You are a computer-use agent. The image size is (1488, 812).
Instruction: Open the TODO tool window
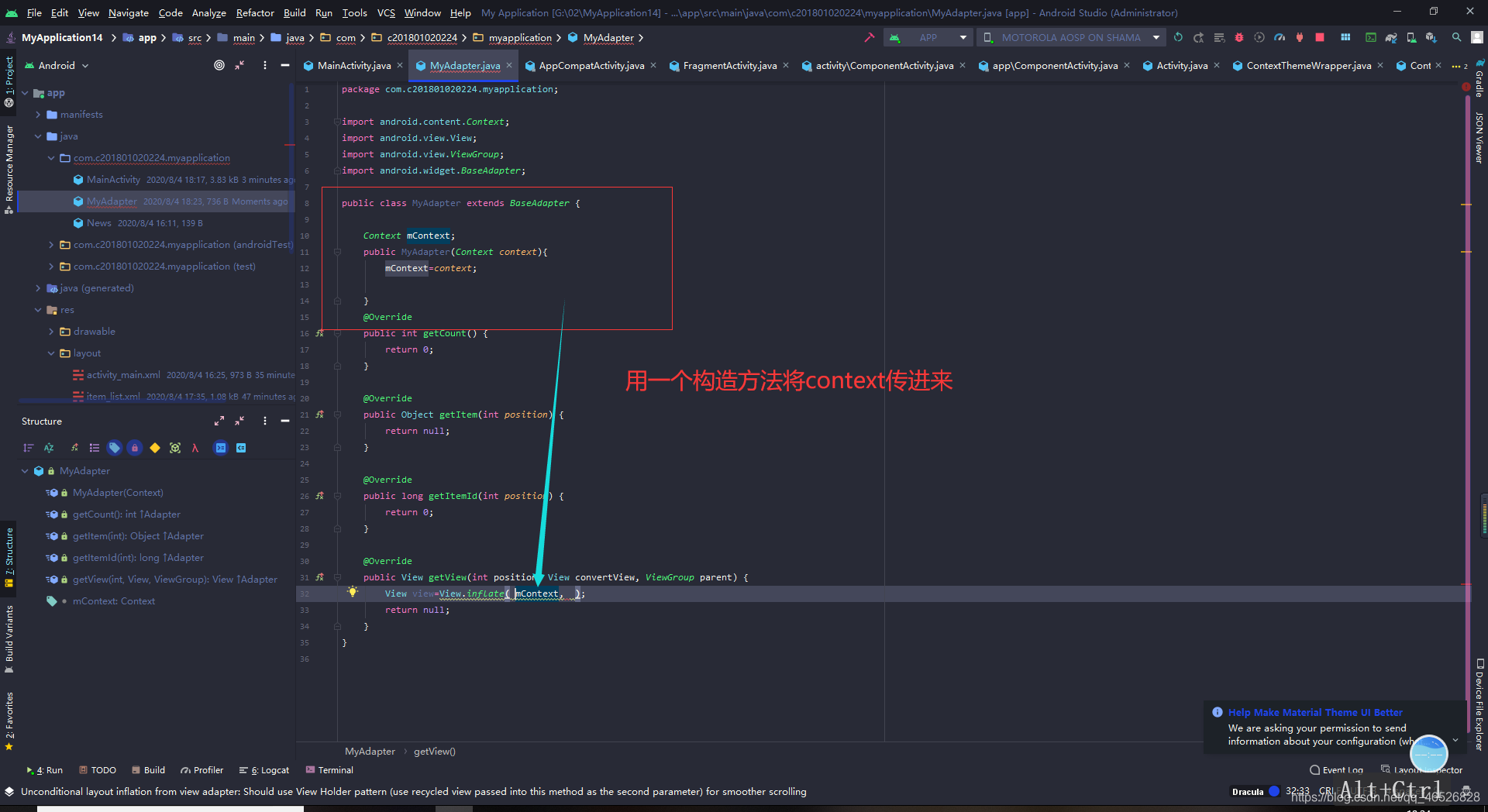tap(98, 770)
